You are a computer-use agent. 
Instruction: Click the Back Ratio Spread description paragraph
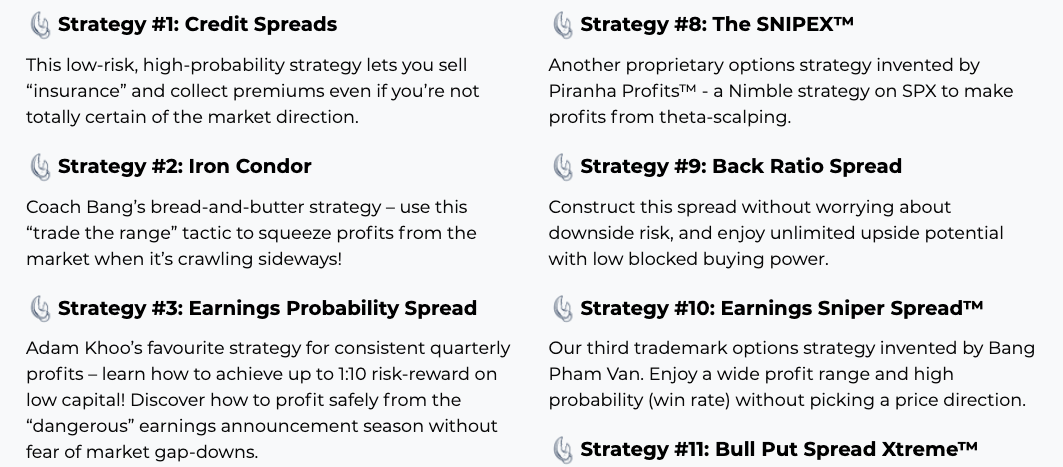pos(776,232)
